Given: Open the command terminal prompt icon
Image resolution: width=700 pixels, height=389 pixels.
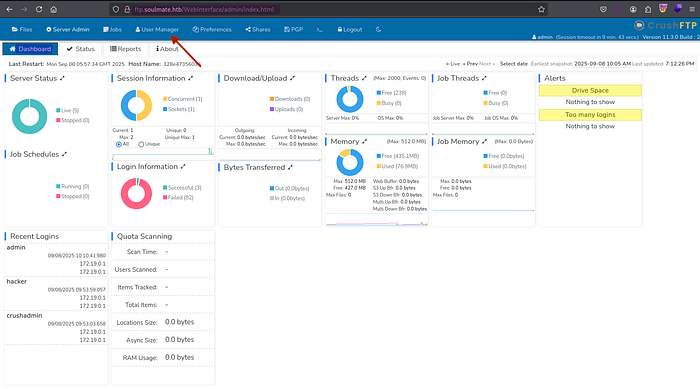Looking at the screenshot, I should [319, 29].
